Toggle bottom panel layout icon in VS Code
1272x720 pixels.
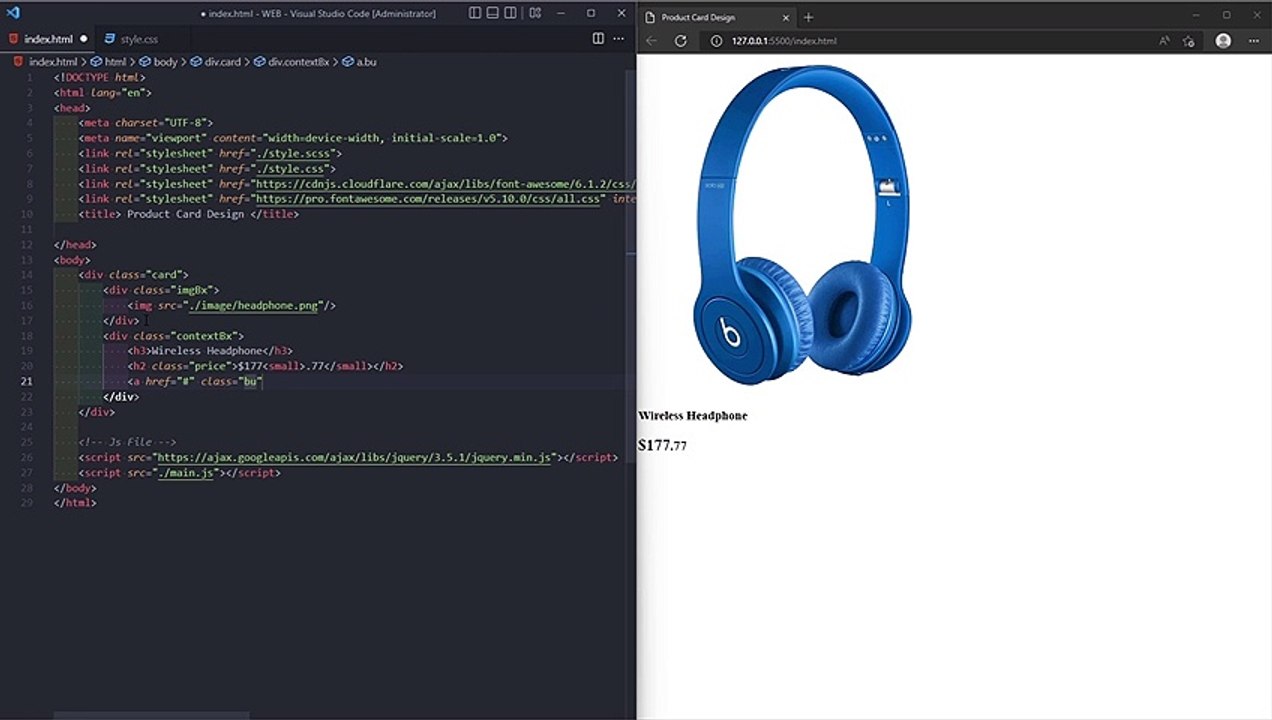(493, 13)
